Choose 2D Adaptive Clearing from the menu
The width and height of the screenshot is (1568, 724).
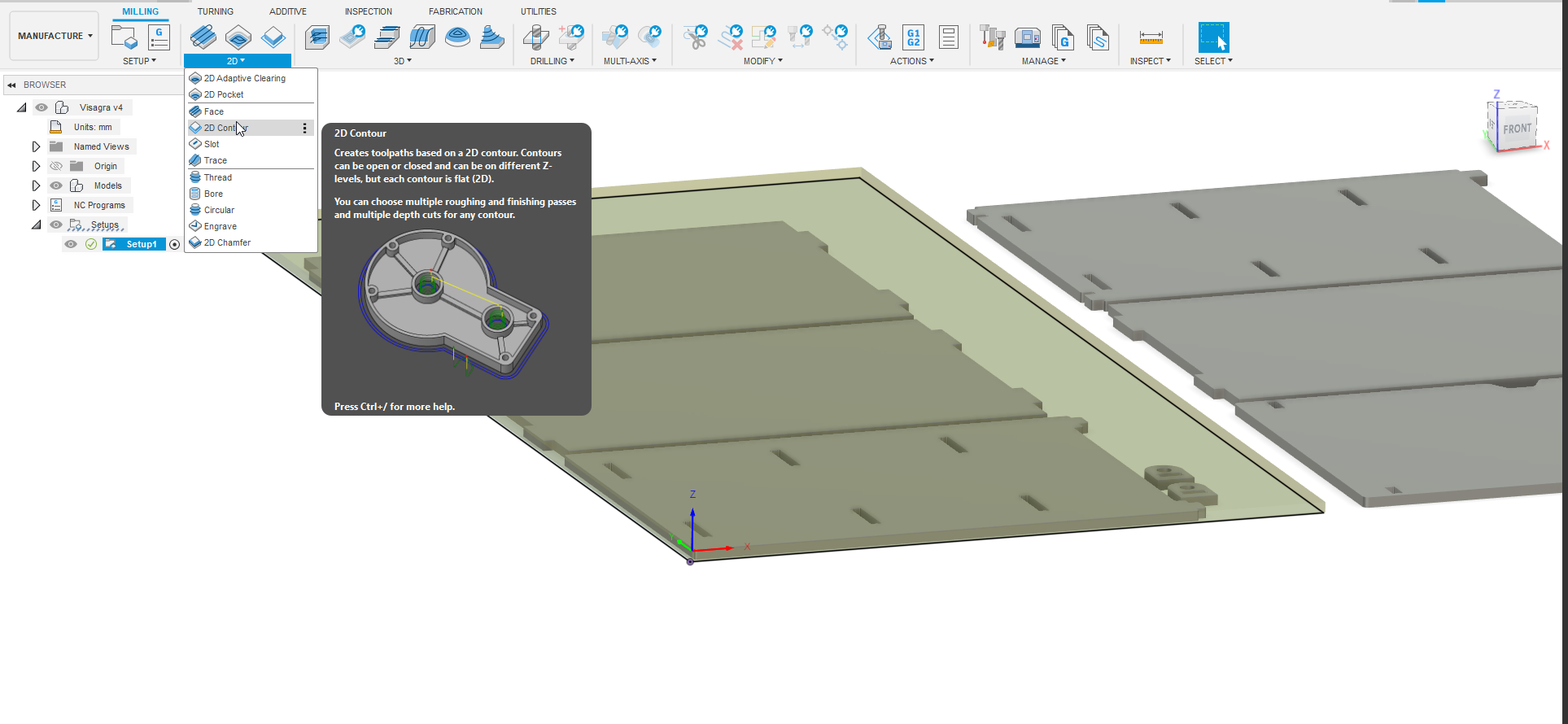[x=251, y=78]
